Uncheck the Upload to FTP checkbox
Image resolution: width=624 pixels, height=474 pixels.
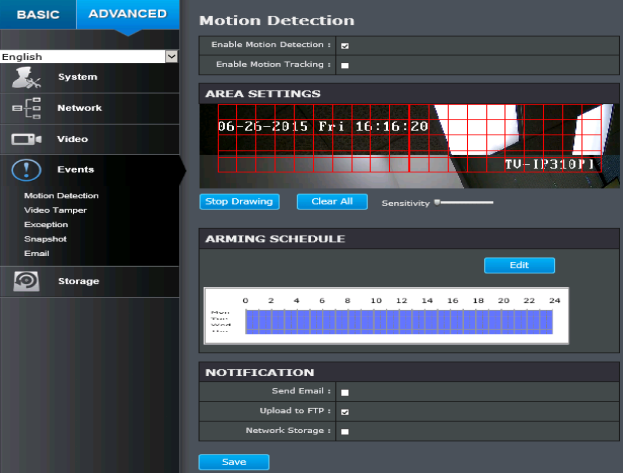tap(345, 412)
